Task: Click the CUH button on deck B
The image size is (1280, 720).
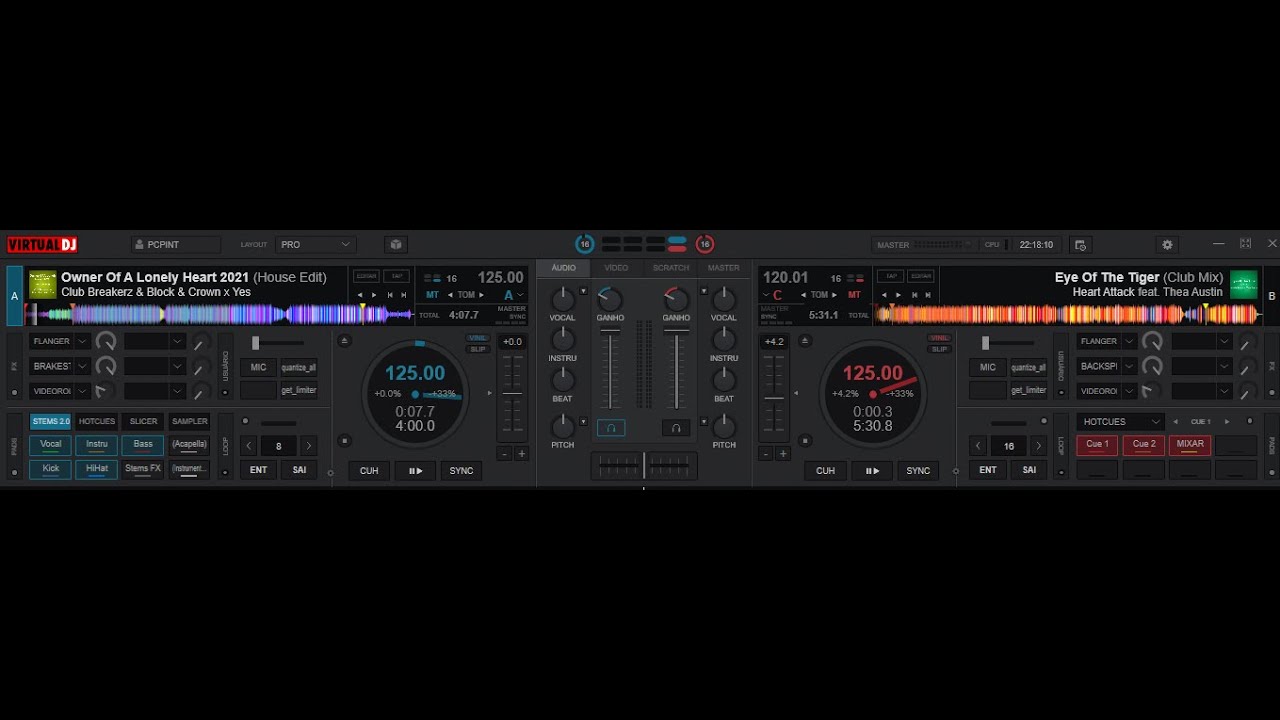Action: click(825, 471)
